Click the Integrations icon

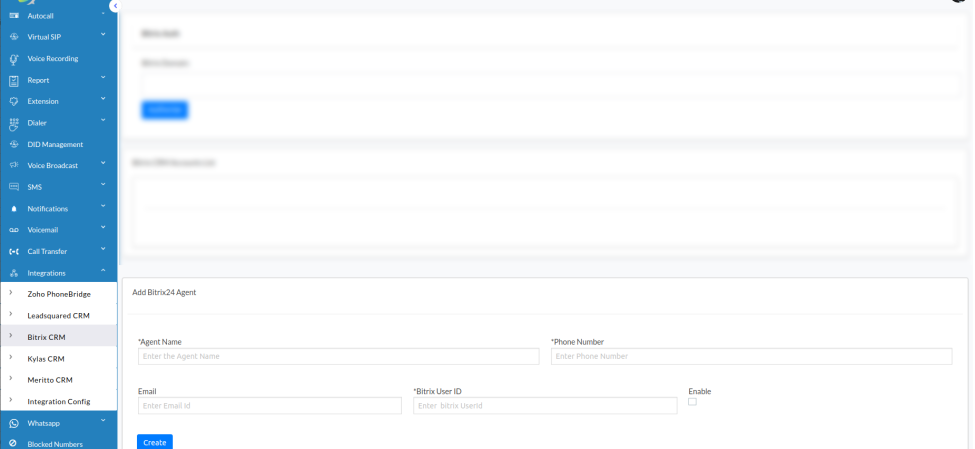pos(14,273)
